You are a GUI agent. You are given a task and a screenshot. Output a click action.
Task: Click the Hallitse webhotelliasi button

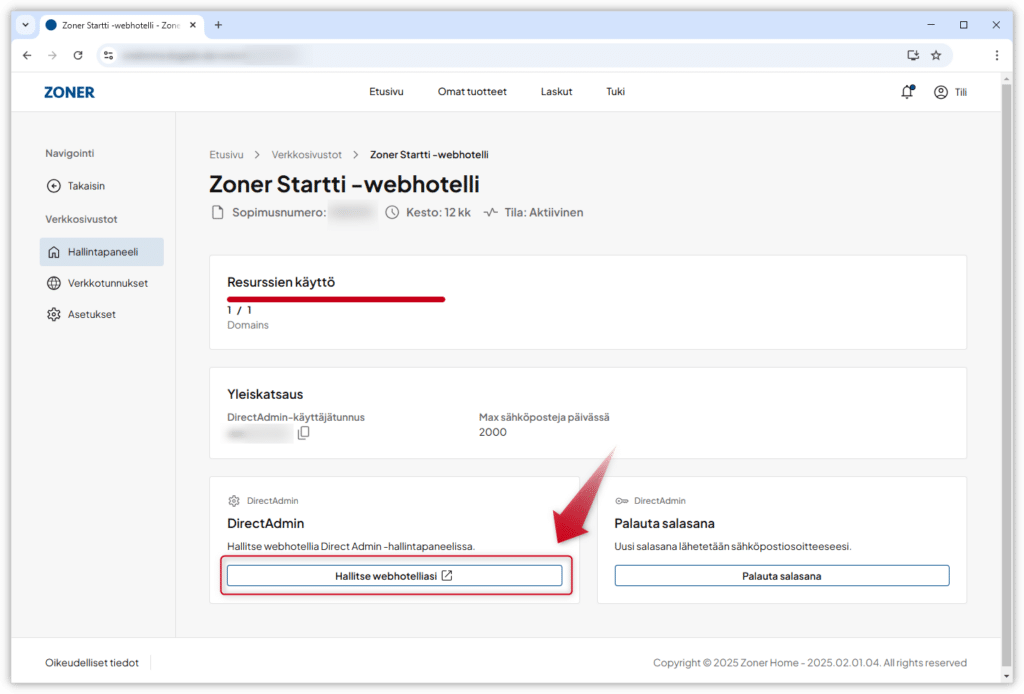click(x=394, y=576)
